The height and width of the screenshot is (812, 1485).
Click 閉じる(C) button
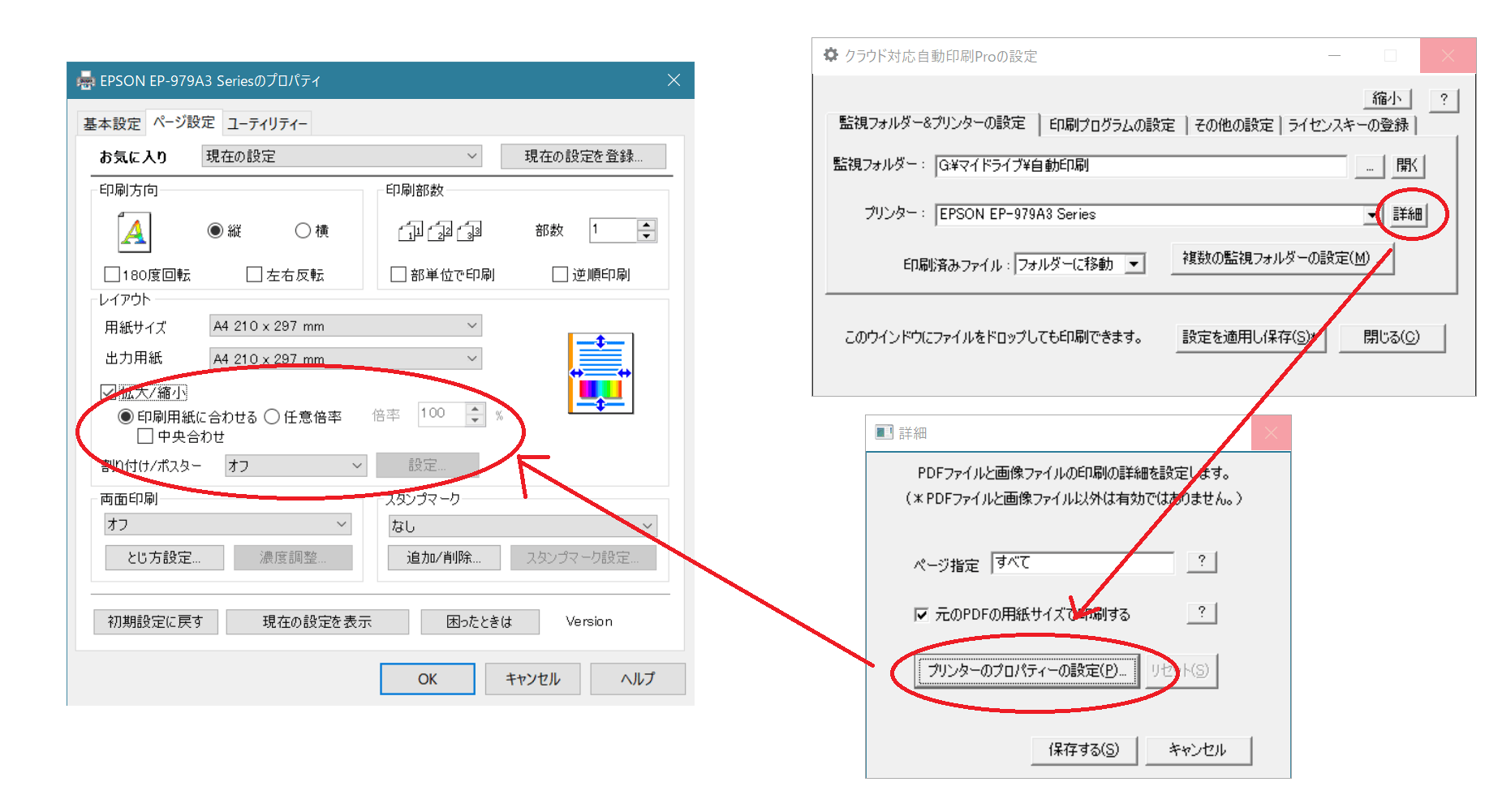[1392, 337]
